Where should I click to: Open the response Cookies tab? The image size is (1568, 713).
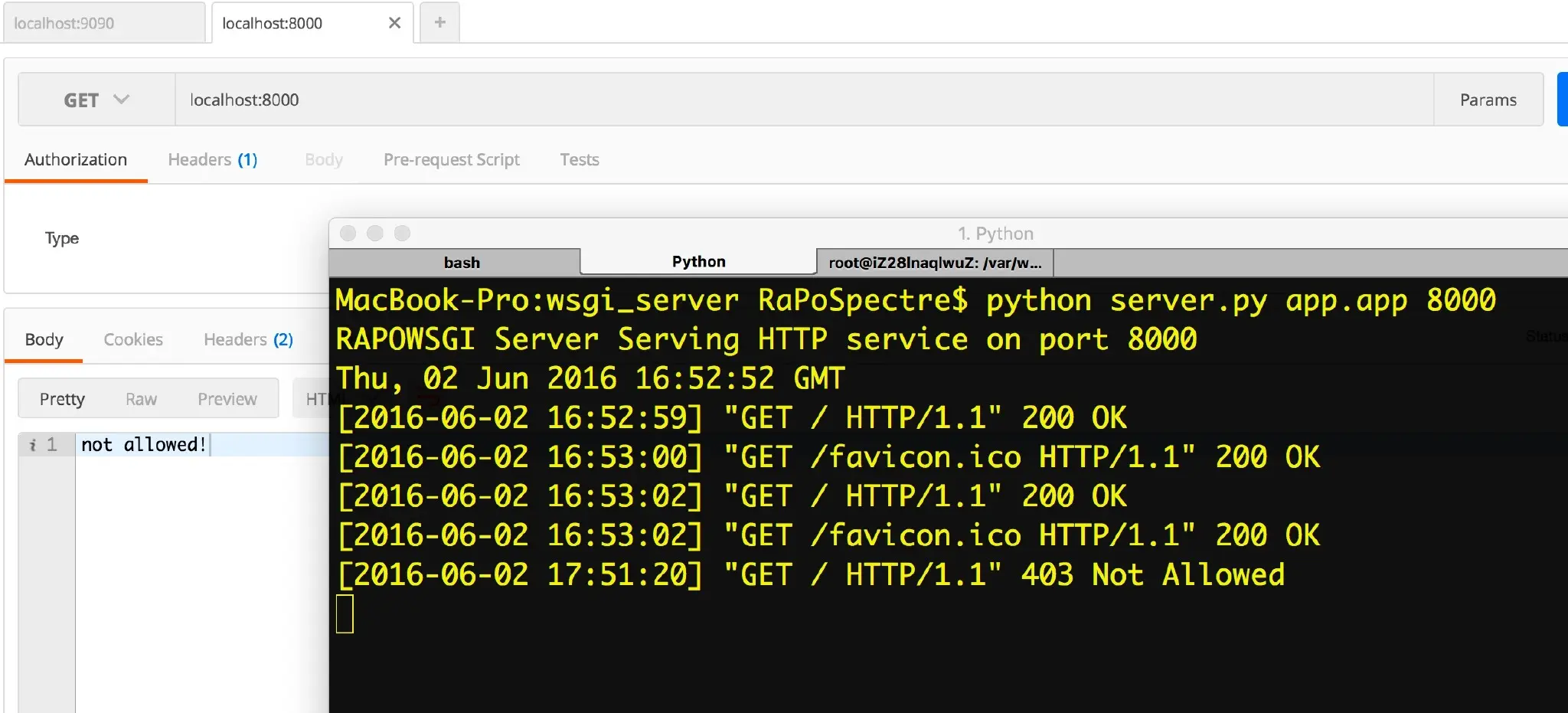point(133,339)
